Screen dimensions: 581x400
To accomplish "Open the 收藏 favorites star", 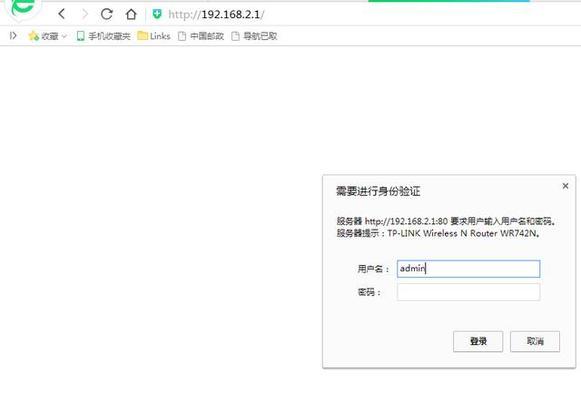I will [x=34, y=36].
